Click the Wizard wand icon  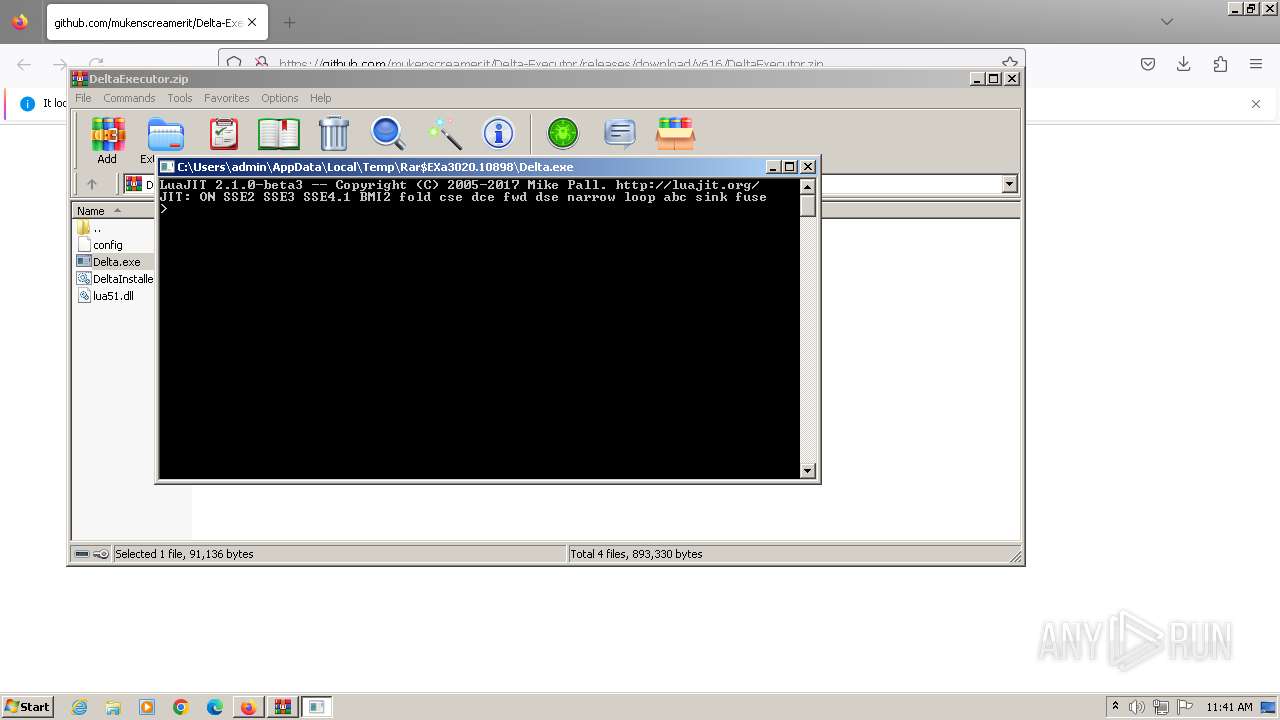point(444,134)
